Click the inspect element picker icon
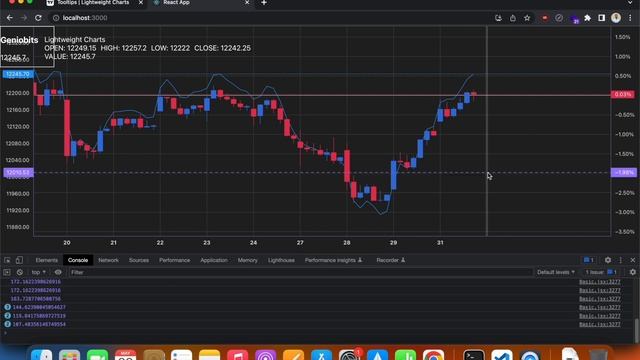 7,260
